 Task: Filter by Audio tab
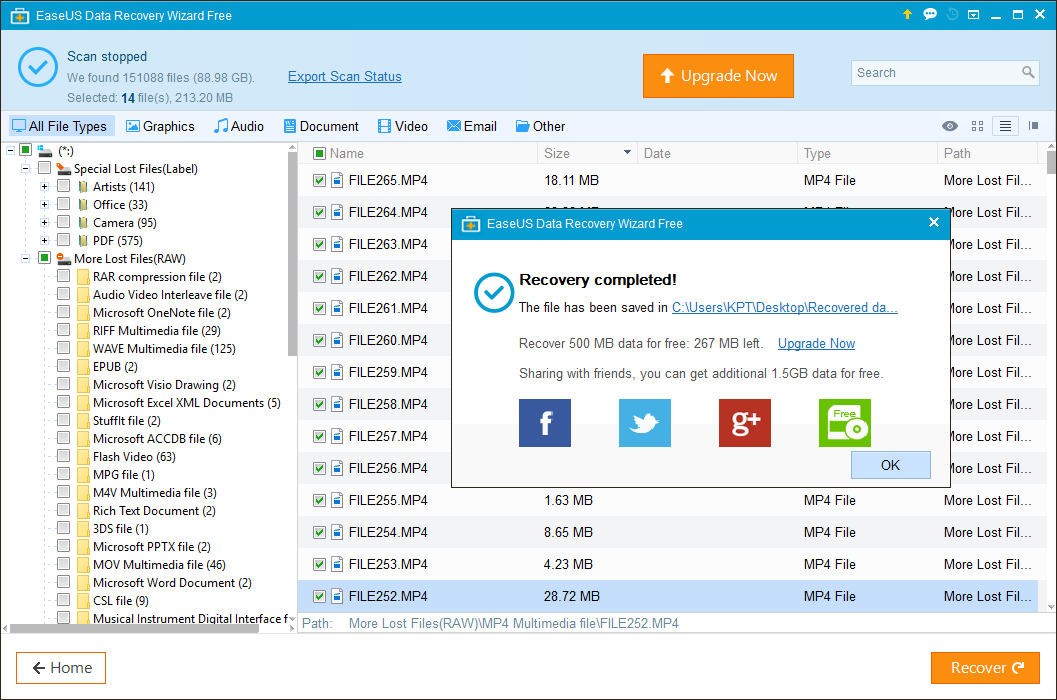pos(239,126)
